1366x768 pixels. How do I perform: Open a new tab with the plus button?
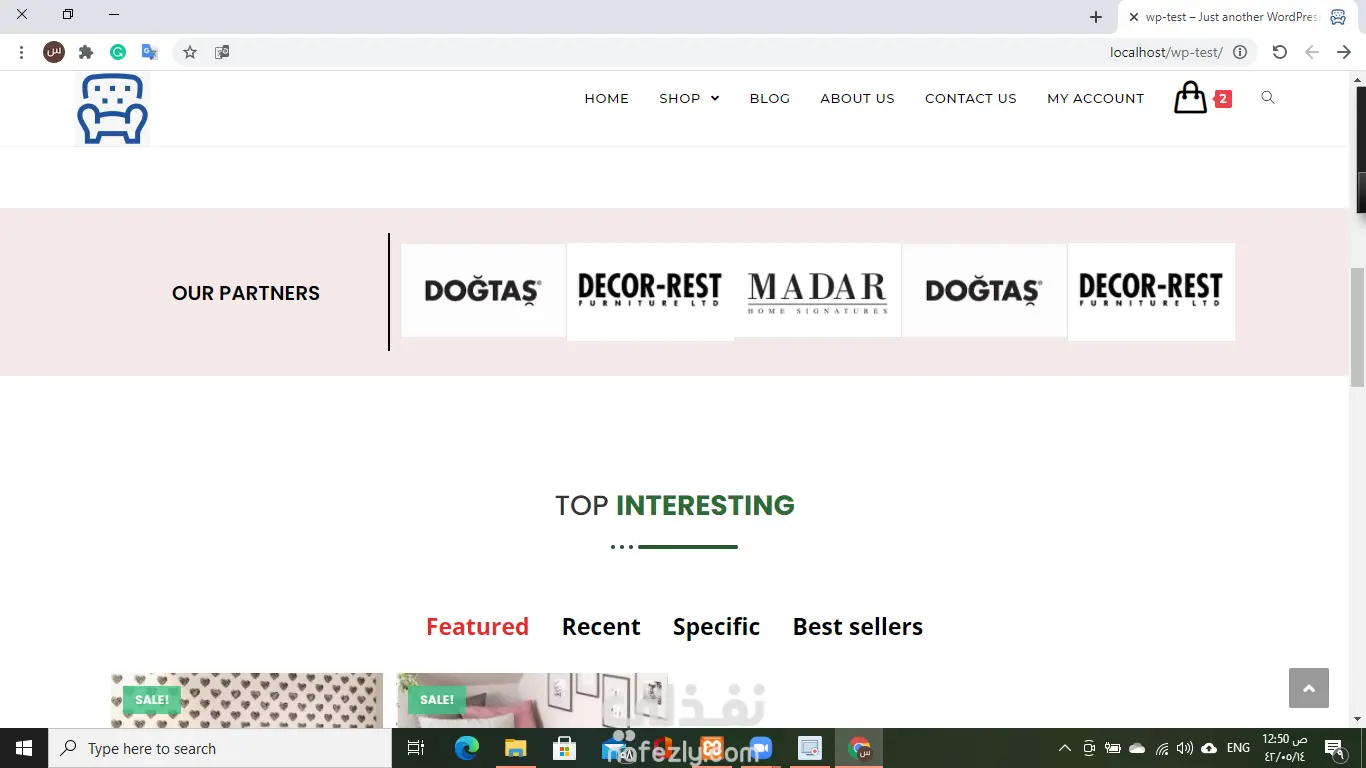coord(1096,17)
